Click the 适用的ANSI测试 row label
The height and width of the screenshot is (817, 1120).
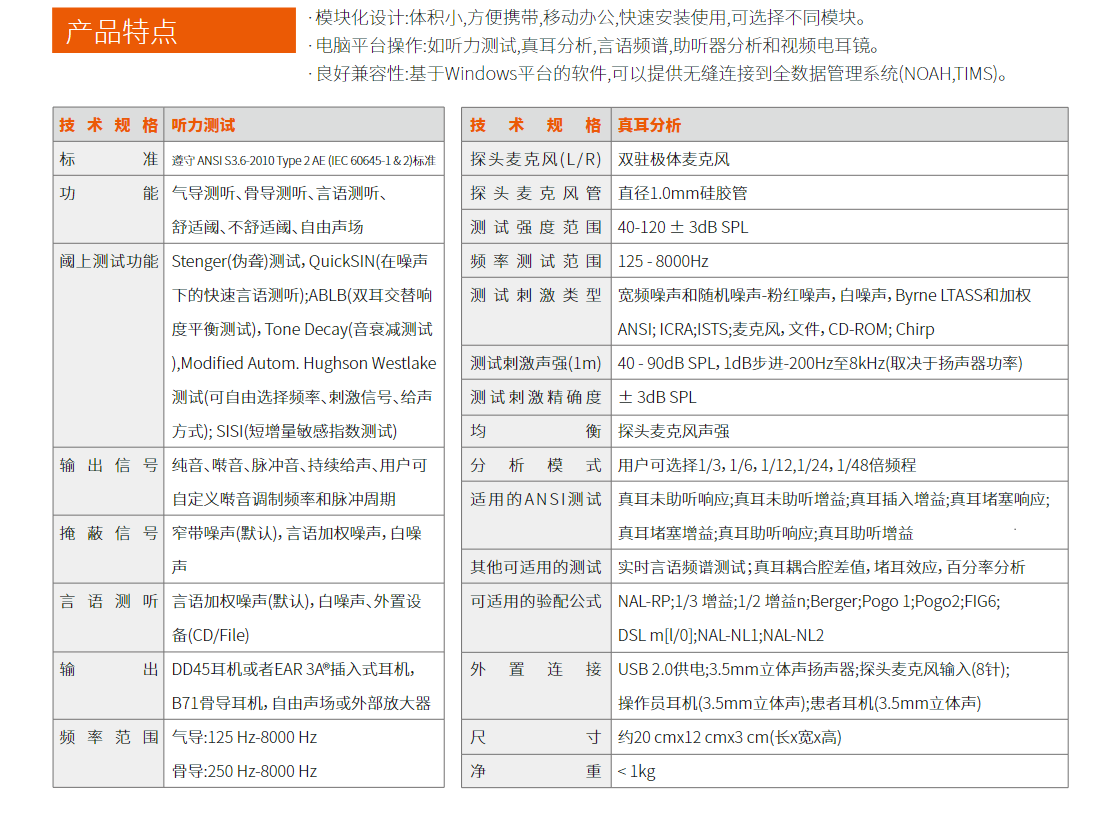(x=536, y=499)
